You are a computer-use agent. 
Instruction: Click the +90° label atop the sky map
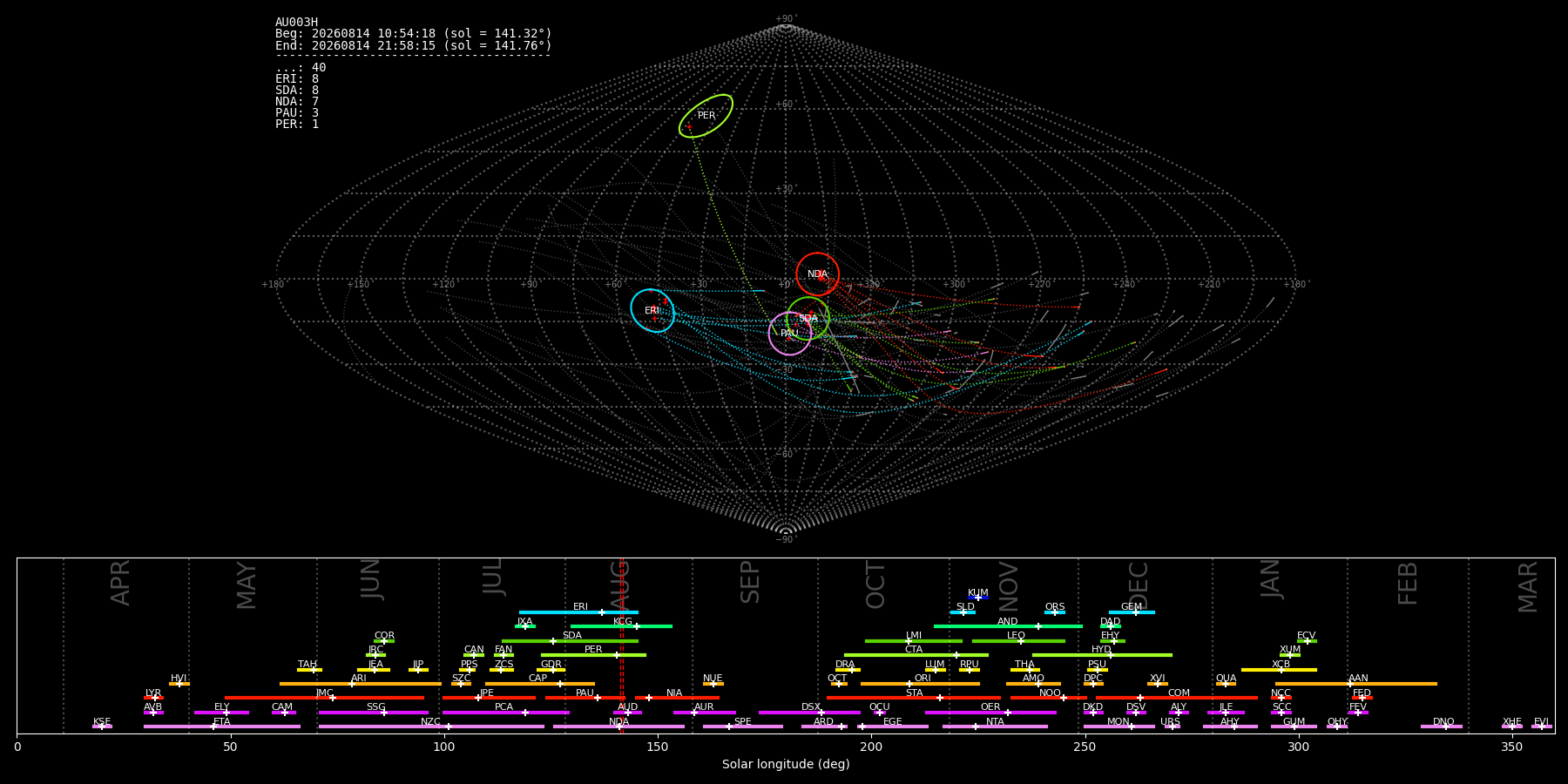tap(786, 19)
